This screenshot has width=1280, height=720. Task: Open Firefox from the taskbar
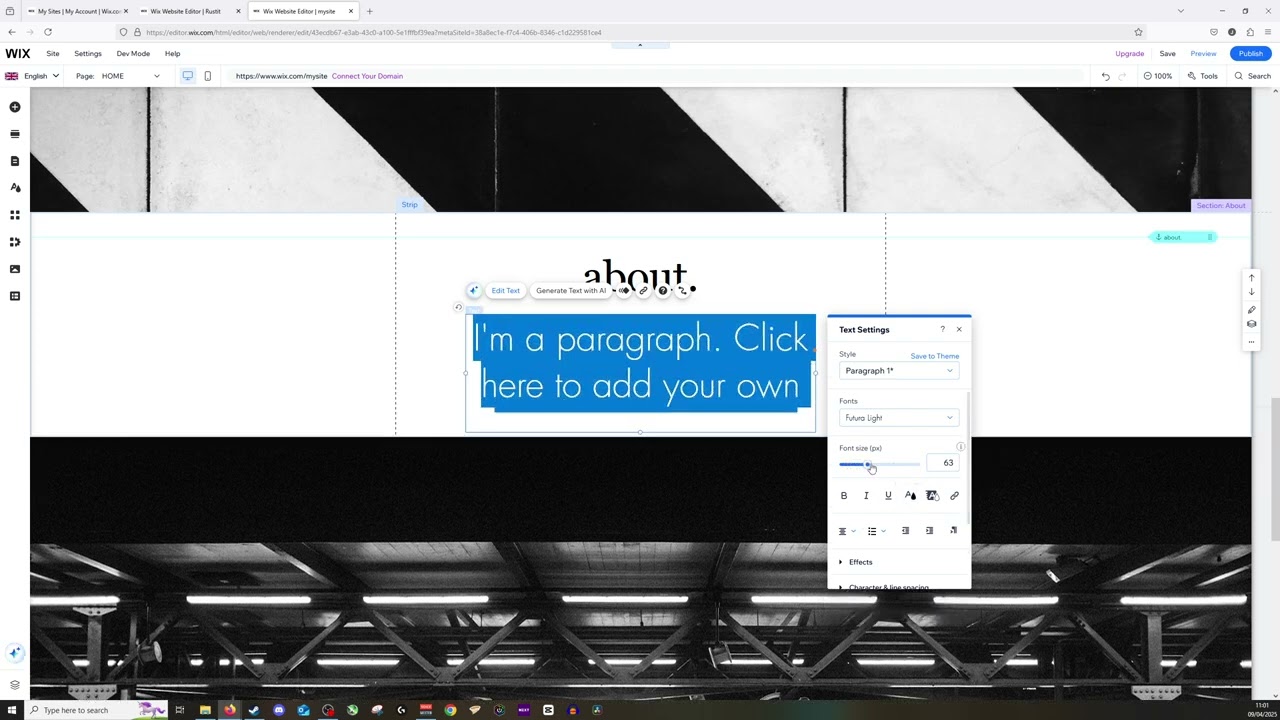click(x=229, y=710)
